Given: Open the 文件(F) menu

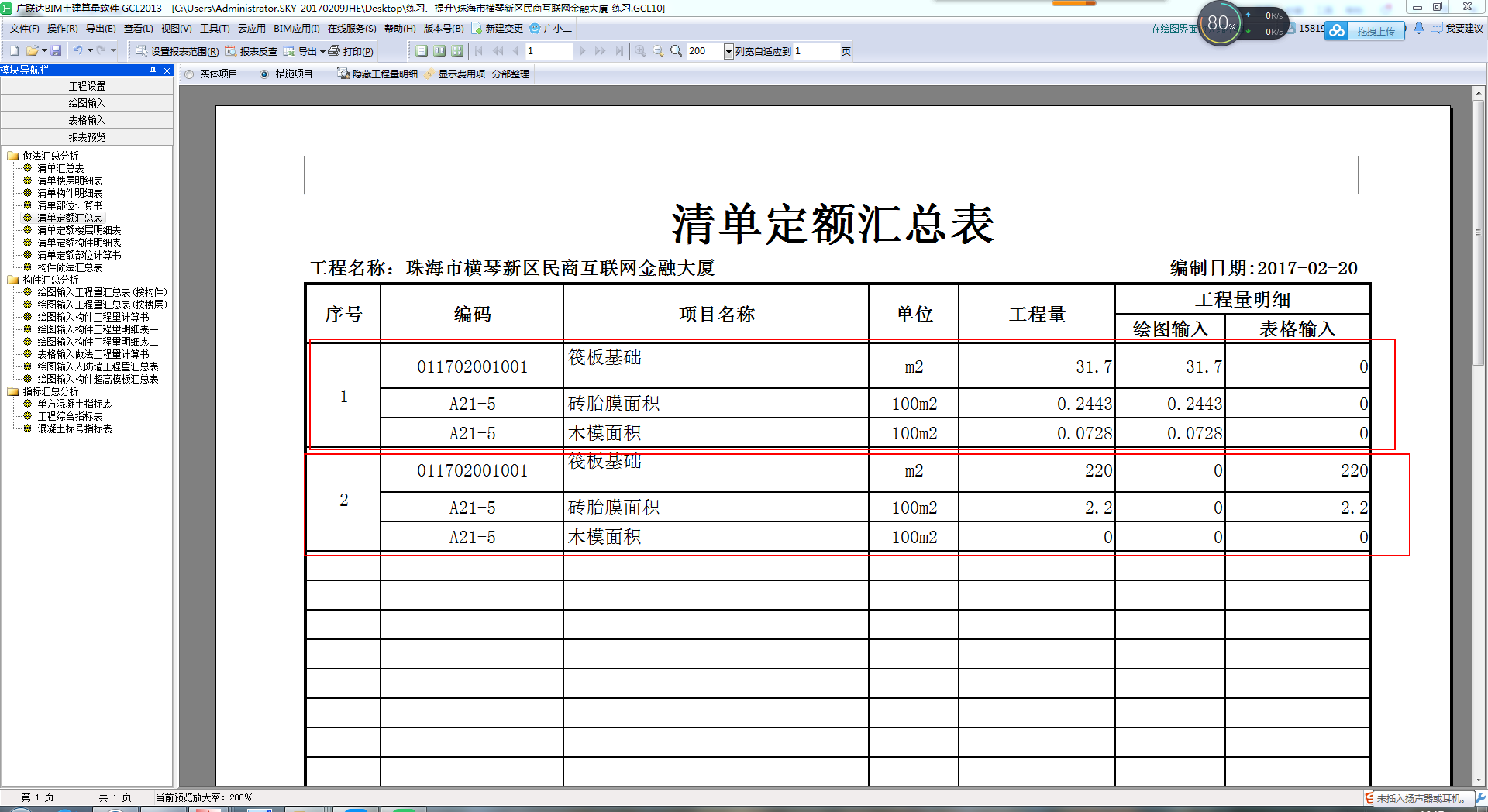Looking at the screenshot, I should pos(25,29).
